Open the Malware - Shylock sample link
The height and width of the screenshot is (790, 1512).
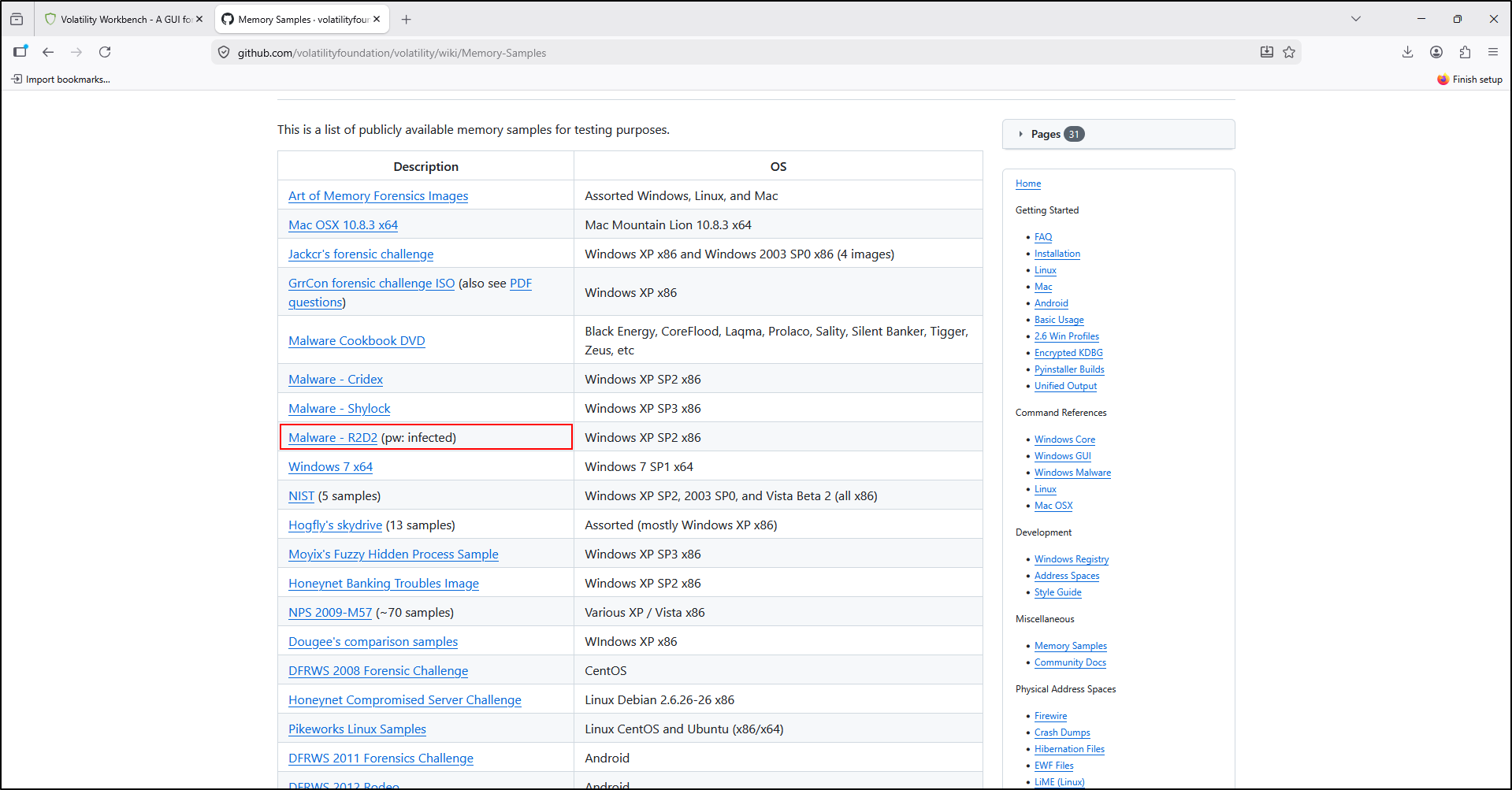(x=340, y=409)
